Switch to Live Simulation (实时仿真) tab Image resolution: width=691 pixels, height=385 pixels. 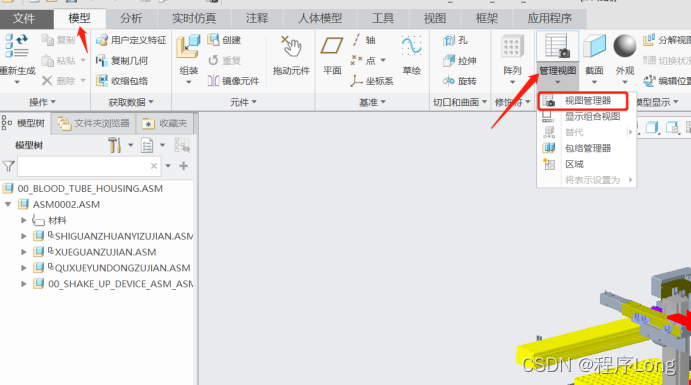click(x=194, y=19)
